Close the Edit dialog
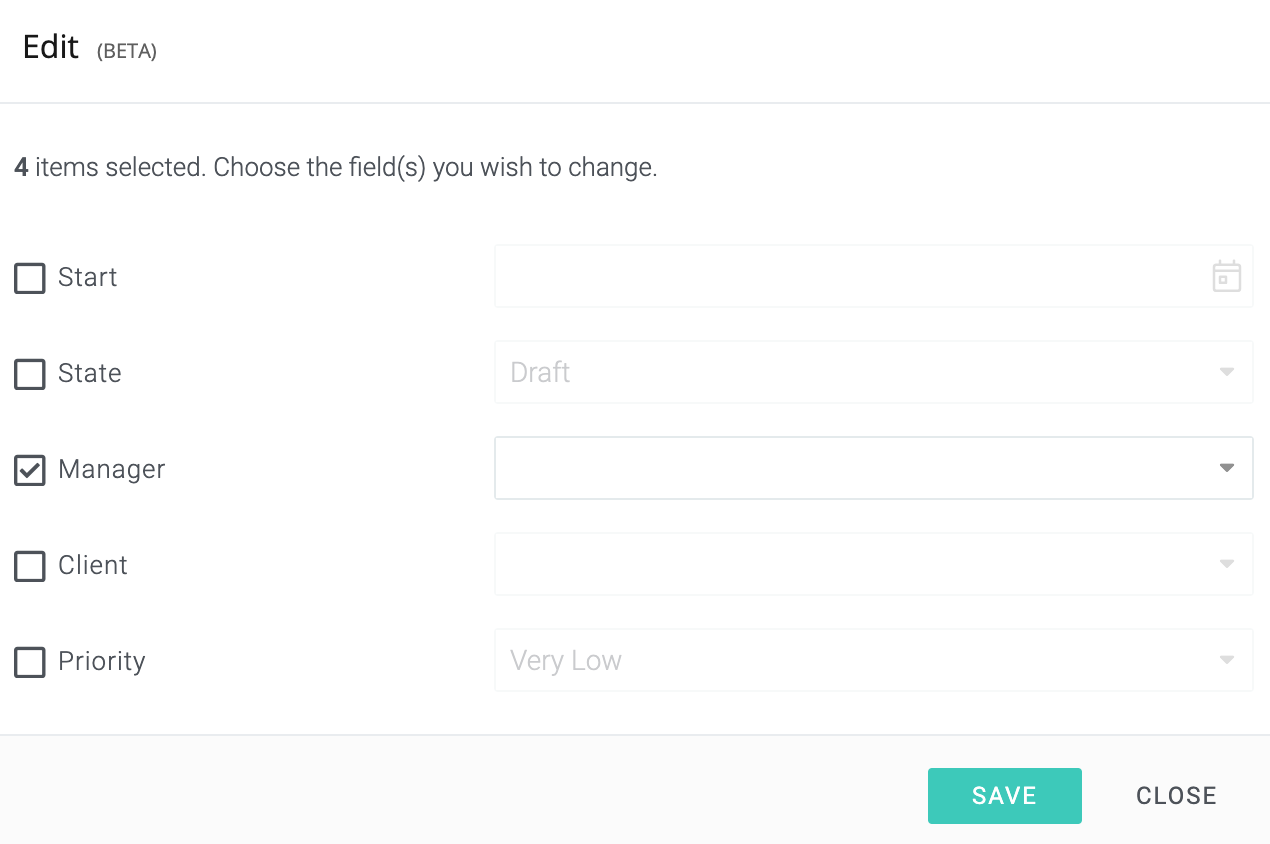 pyautogui.click(x=1176, y=796)
